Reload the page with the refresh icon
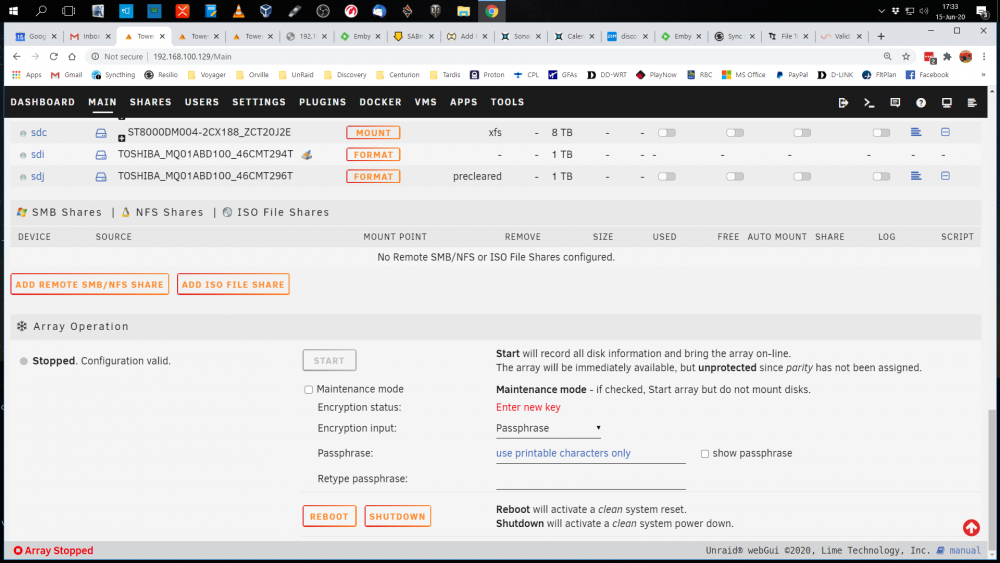This screenshot has height=563, width=1000. 54,57
